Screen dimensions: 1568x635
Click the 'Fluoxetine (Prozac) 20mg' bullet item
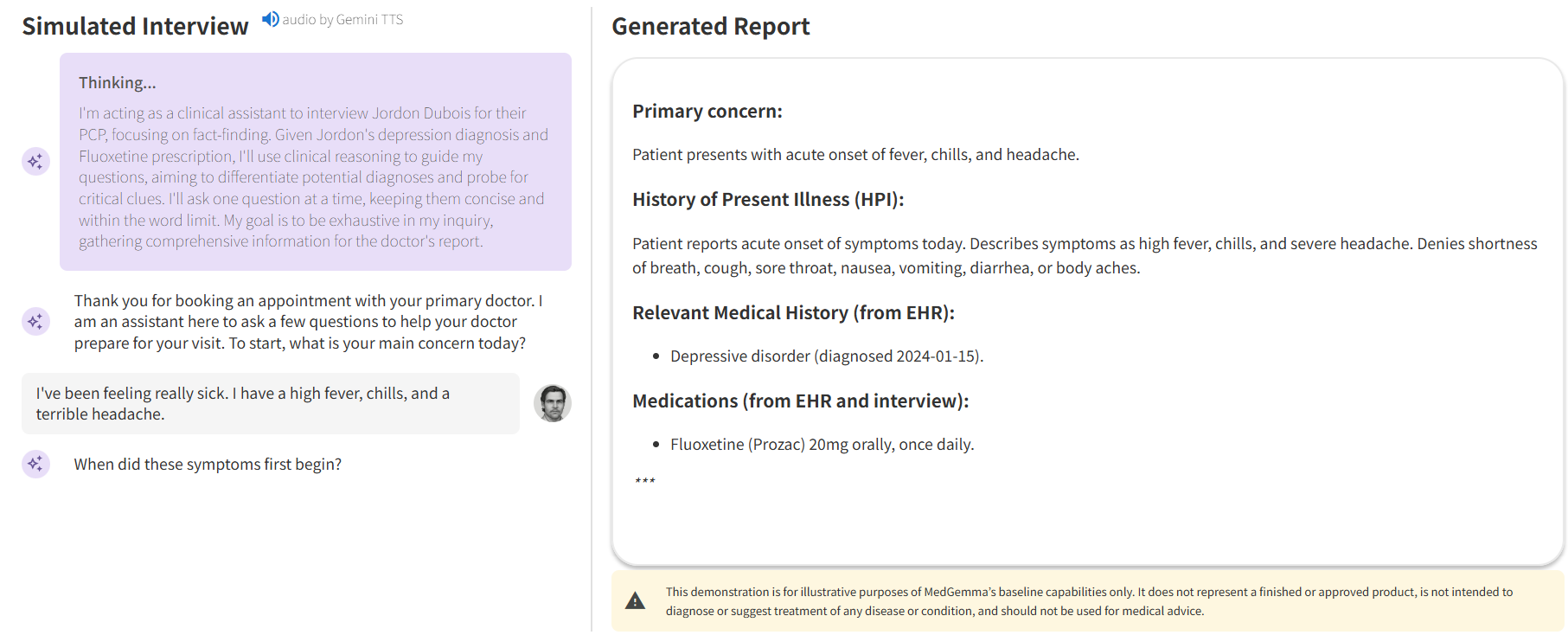822,445
